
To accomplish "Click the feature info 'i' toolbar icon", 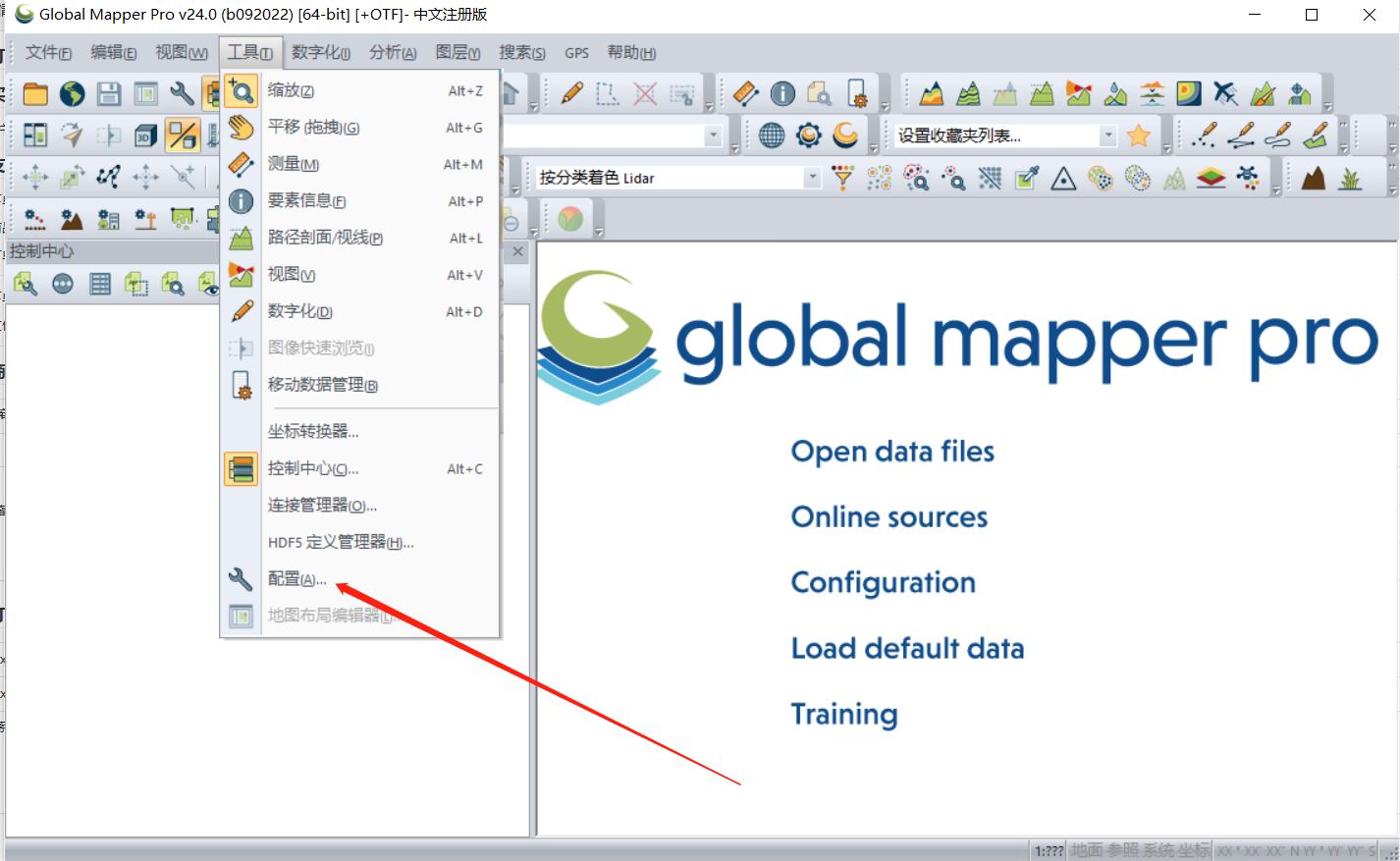I will [x=782, y=93].
